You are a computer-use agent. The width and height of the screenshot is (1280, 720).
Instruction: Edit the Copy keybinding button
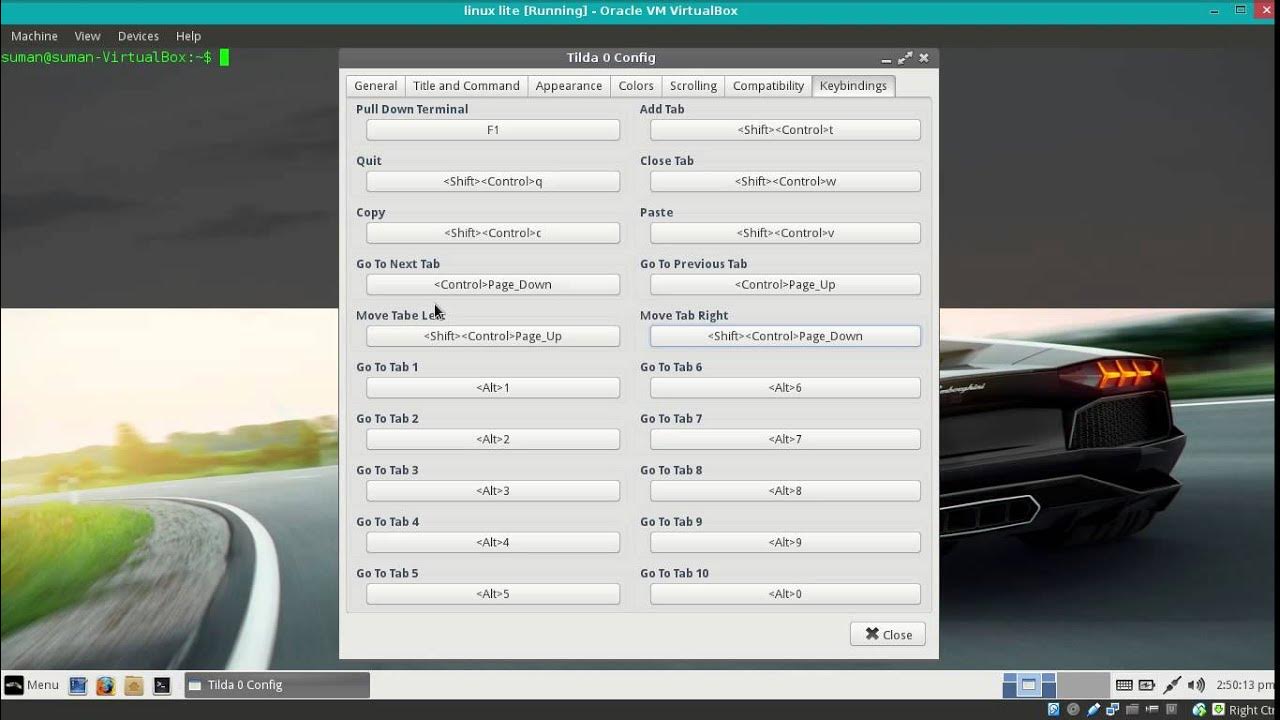click(493, 233)
